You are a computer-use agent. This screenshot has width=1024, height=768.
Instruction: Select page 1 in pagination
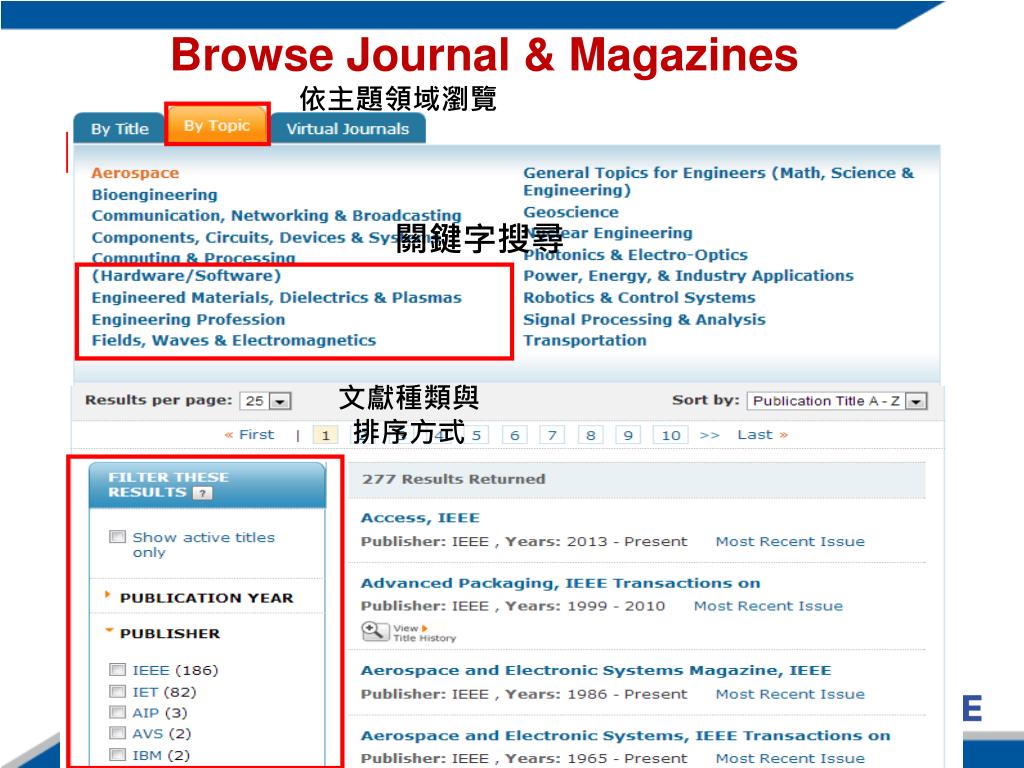tap(325, 435)
